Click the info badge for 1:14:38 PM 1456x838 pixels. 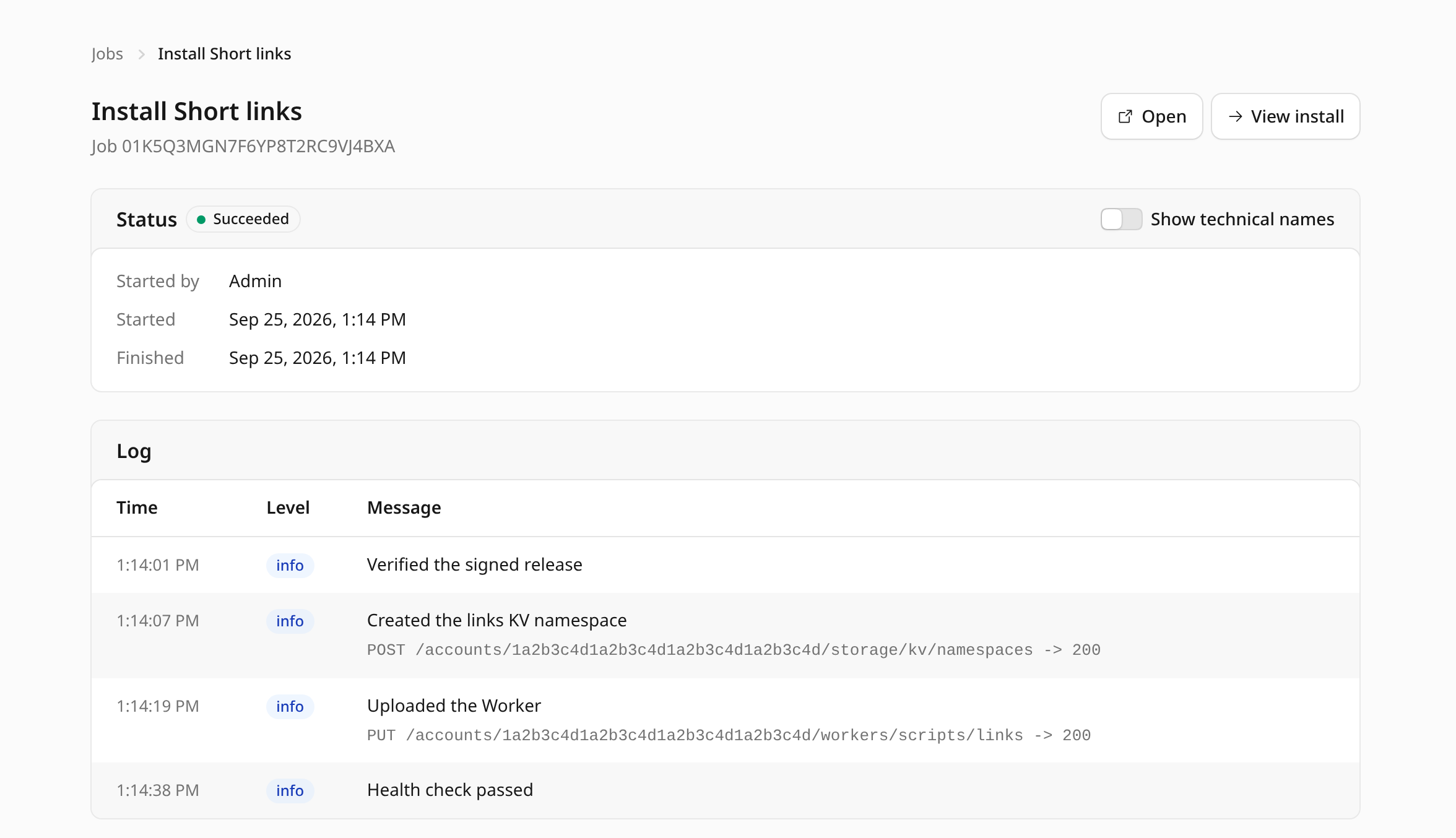(x=290, y=790)
